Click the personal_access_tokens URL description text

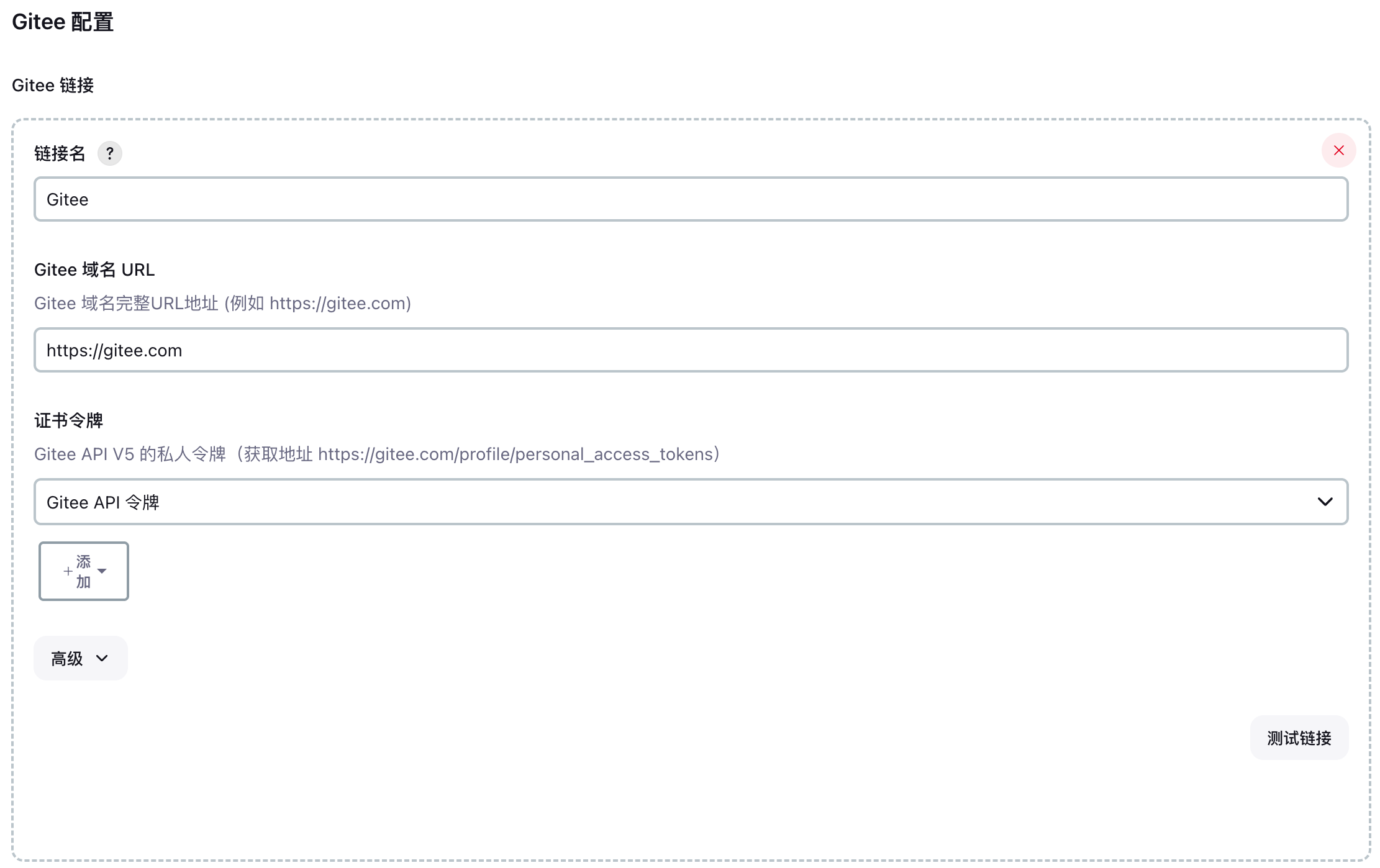click(x=377, y=454)
